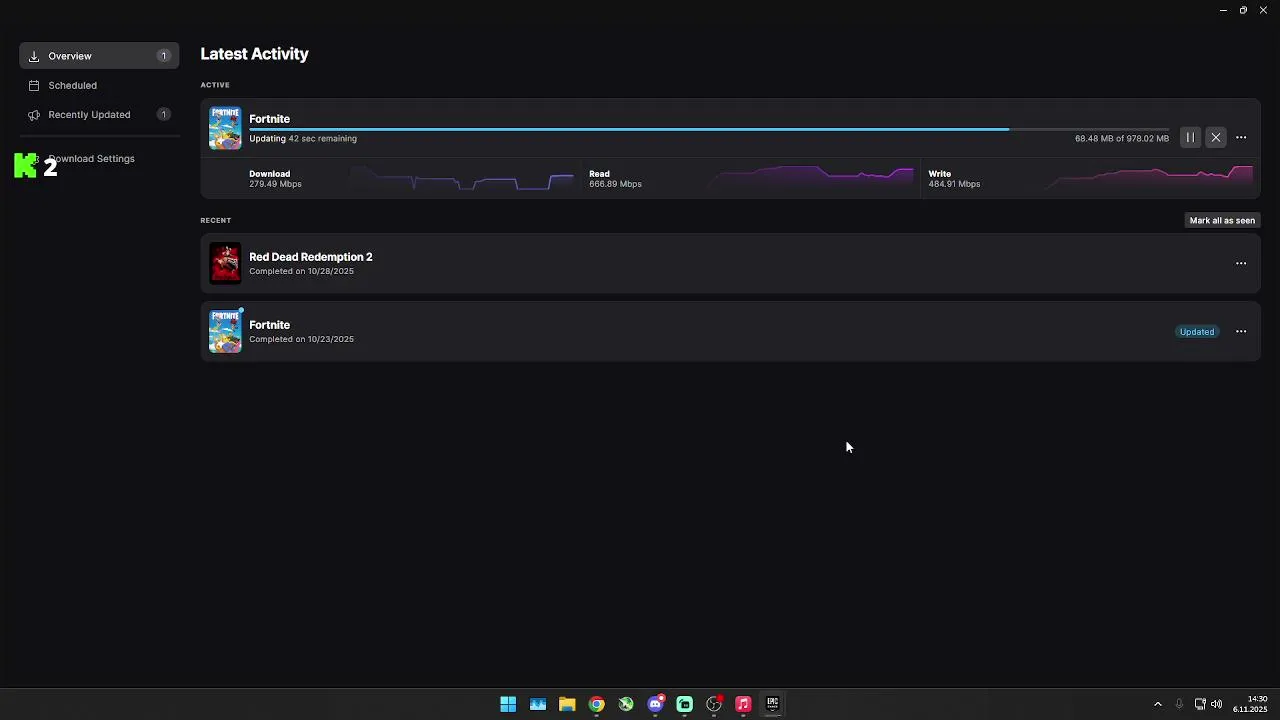1280x720 pixels.
Task: Click the Scheduled calendar icon
Action: 34,85
